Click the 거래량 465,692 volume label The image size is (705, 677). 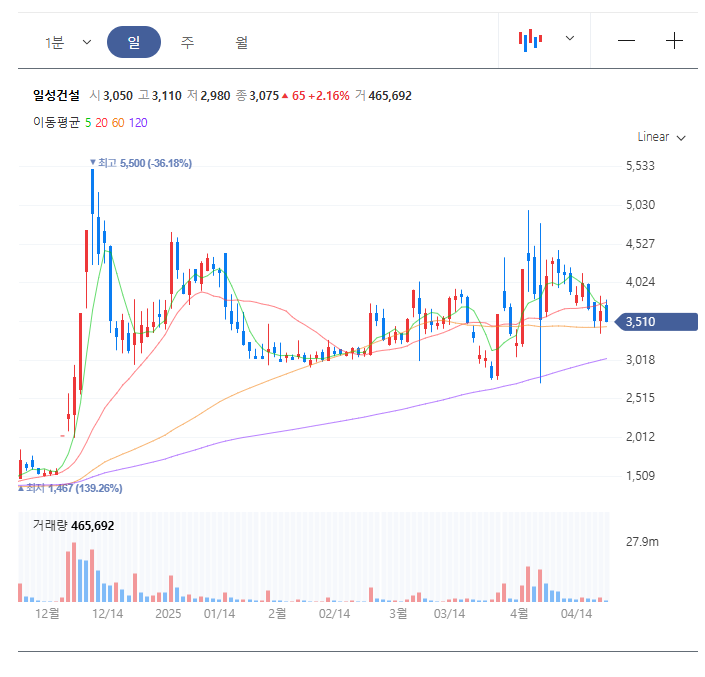pos(73,525)
